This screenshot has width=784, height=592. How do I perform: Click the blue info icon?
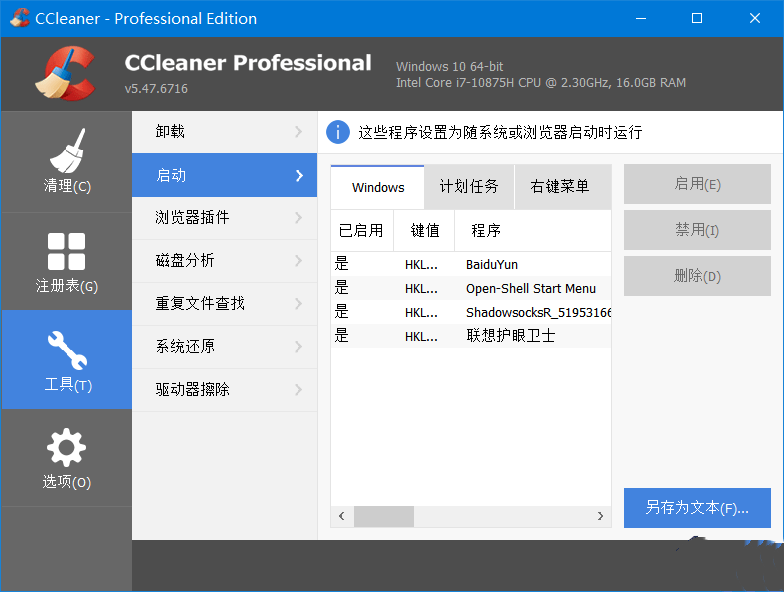(x=339, y=131)
